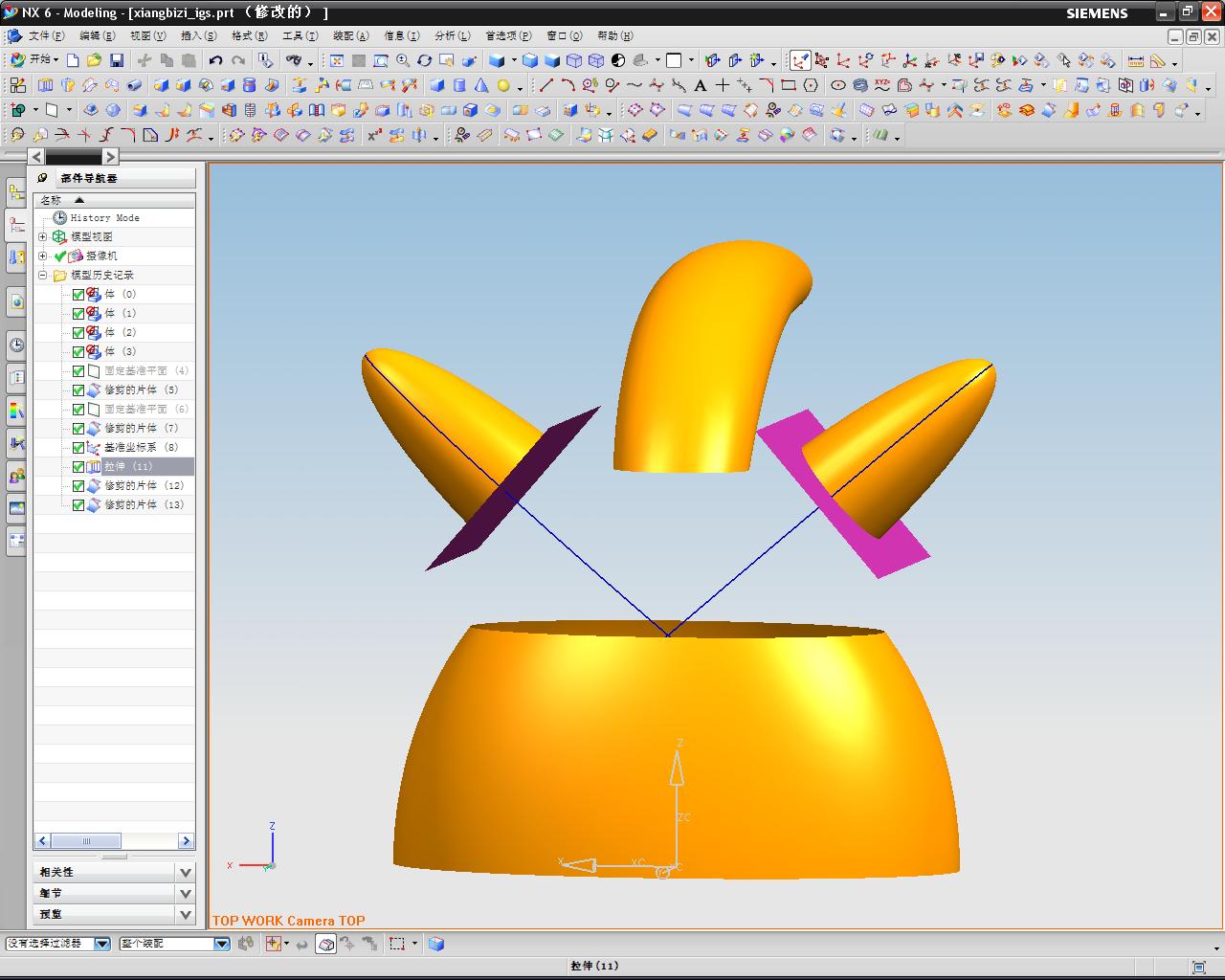Screen dimensions: 1225x980
Task: Open the 开始 Start dropdown
Action: coord(34,59)
